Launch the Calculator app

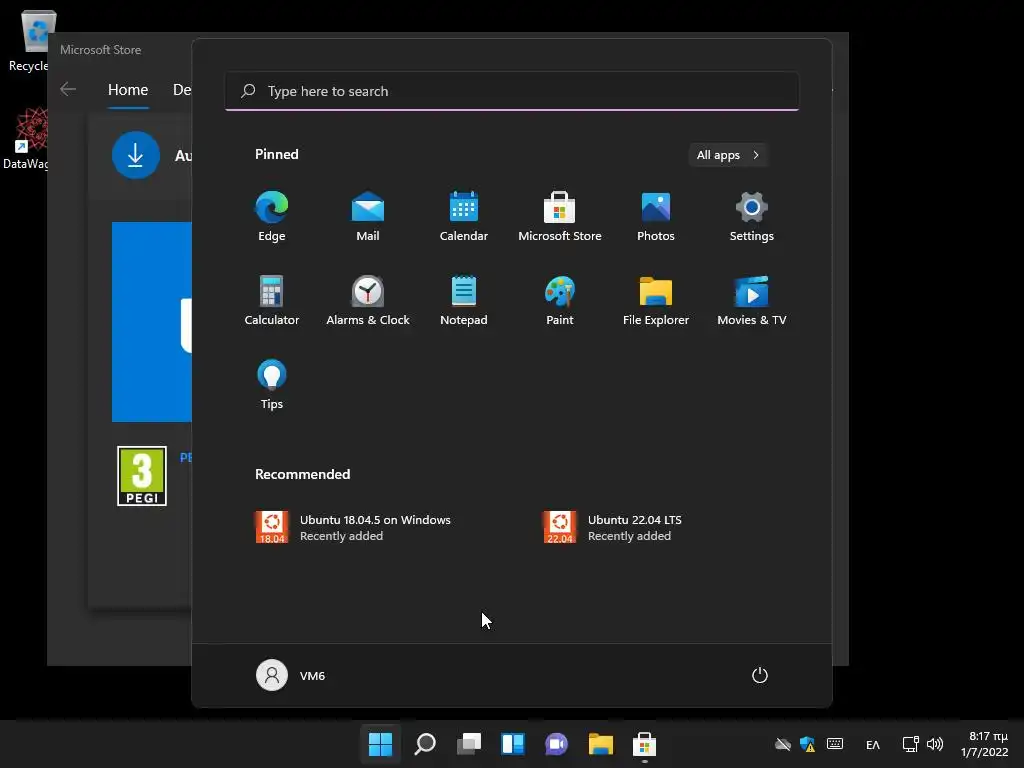(272, 300)
